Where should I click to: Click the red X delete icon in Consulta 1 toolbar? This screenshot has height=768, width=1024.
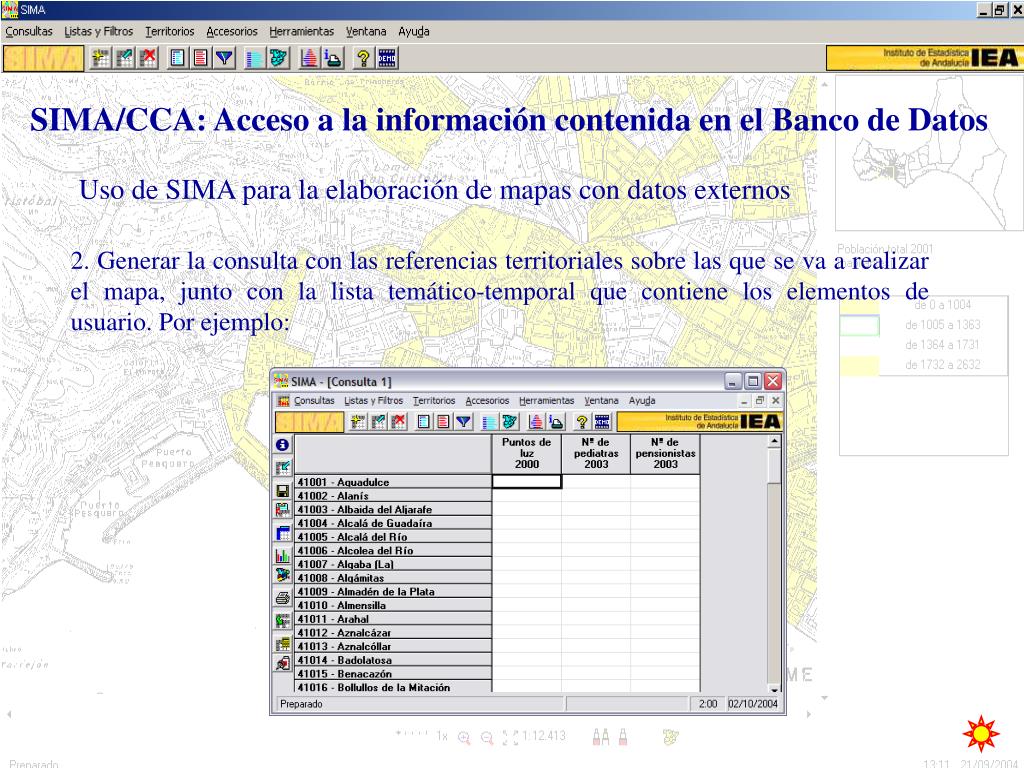click(x=398, y=422)
